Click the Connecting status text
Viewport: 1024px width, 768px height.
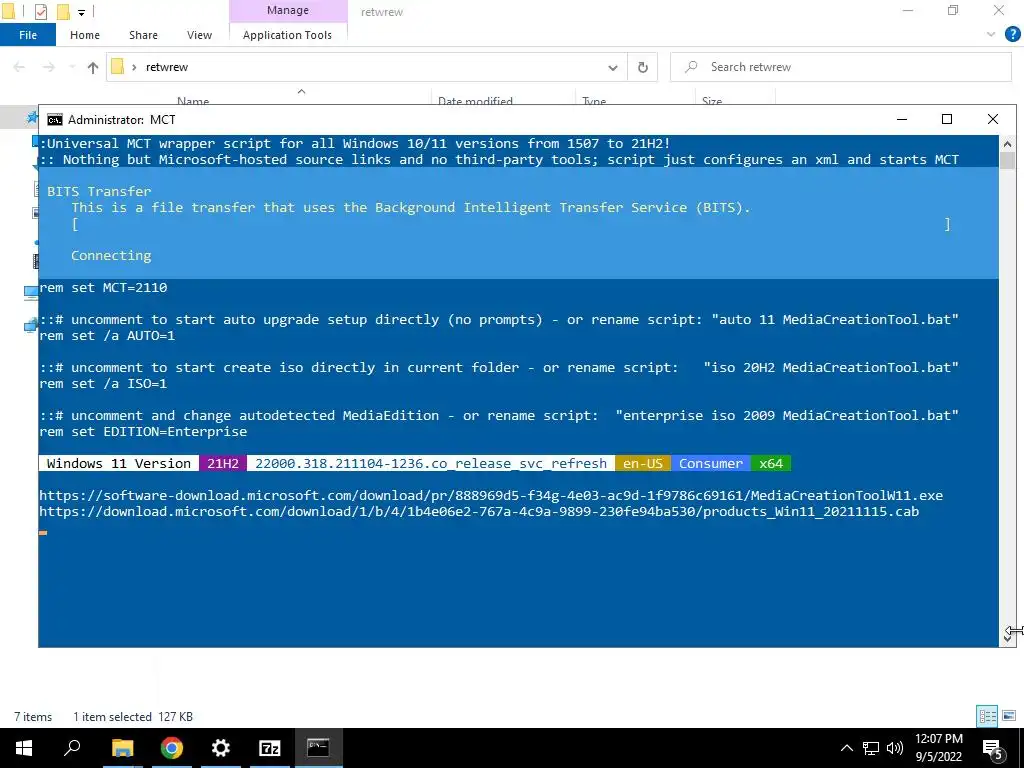111,256
